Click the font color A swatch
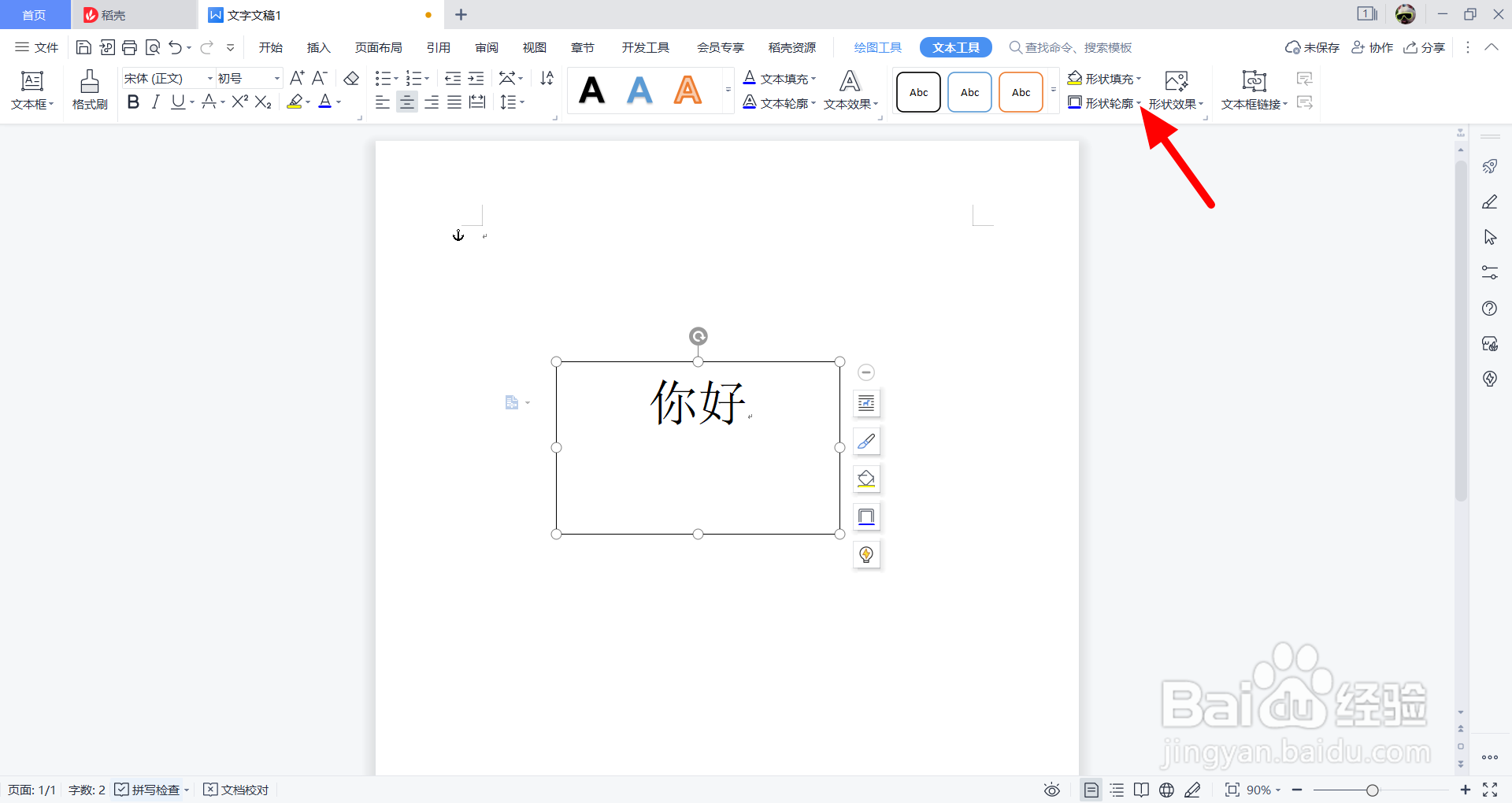 point(324,102)
